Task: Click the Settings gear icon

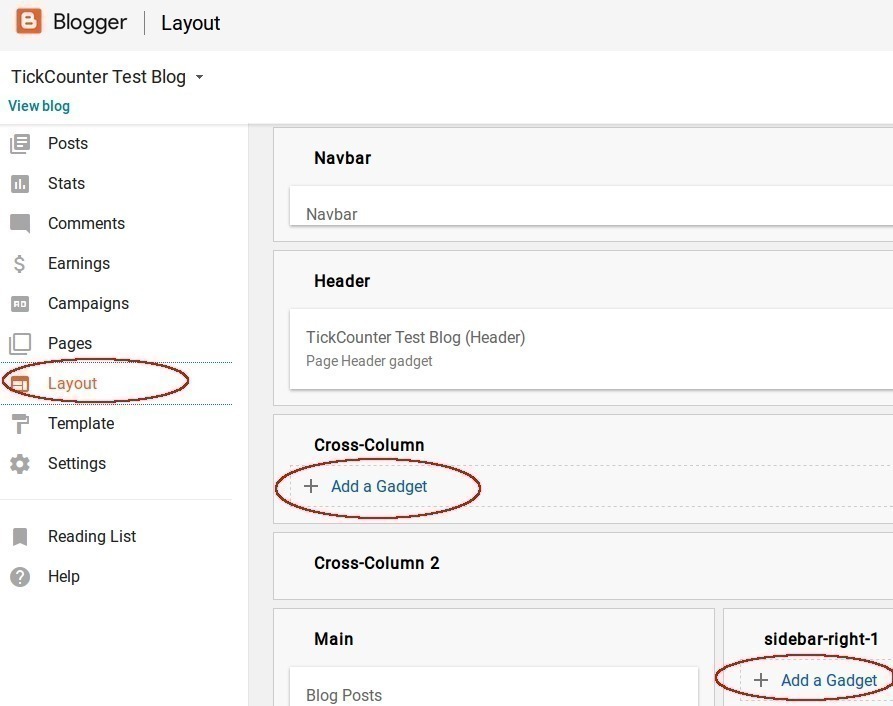Action: (x=20, y=464)
